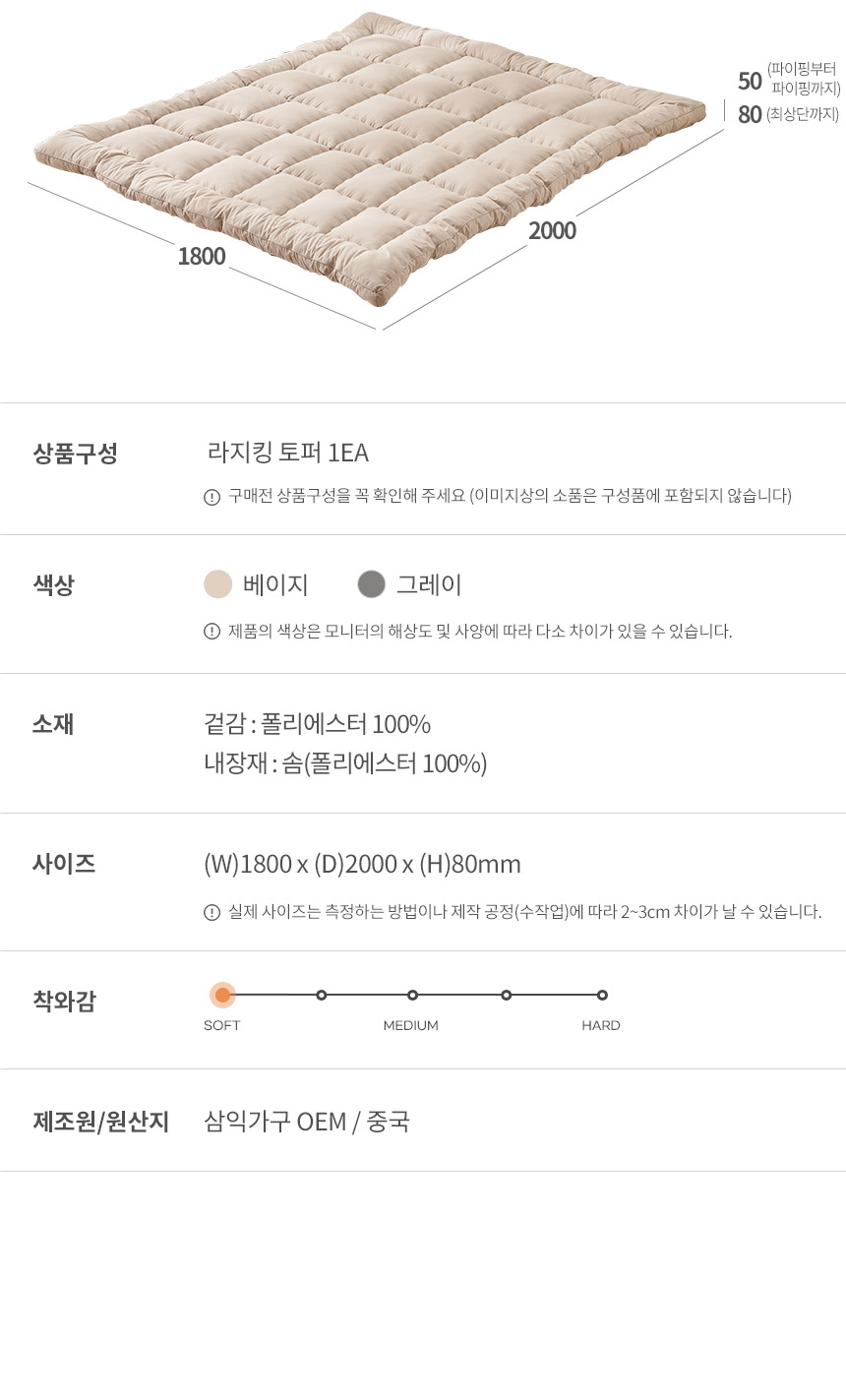The width and height of the screenshot is (846, 1400).
Task: Click the 2000 depth dimension label
Action: [552, 231]
